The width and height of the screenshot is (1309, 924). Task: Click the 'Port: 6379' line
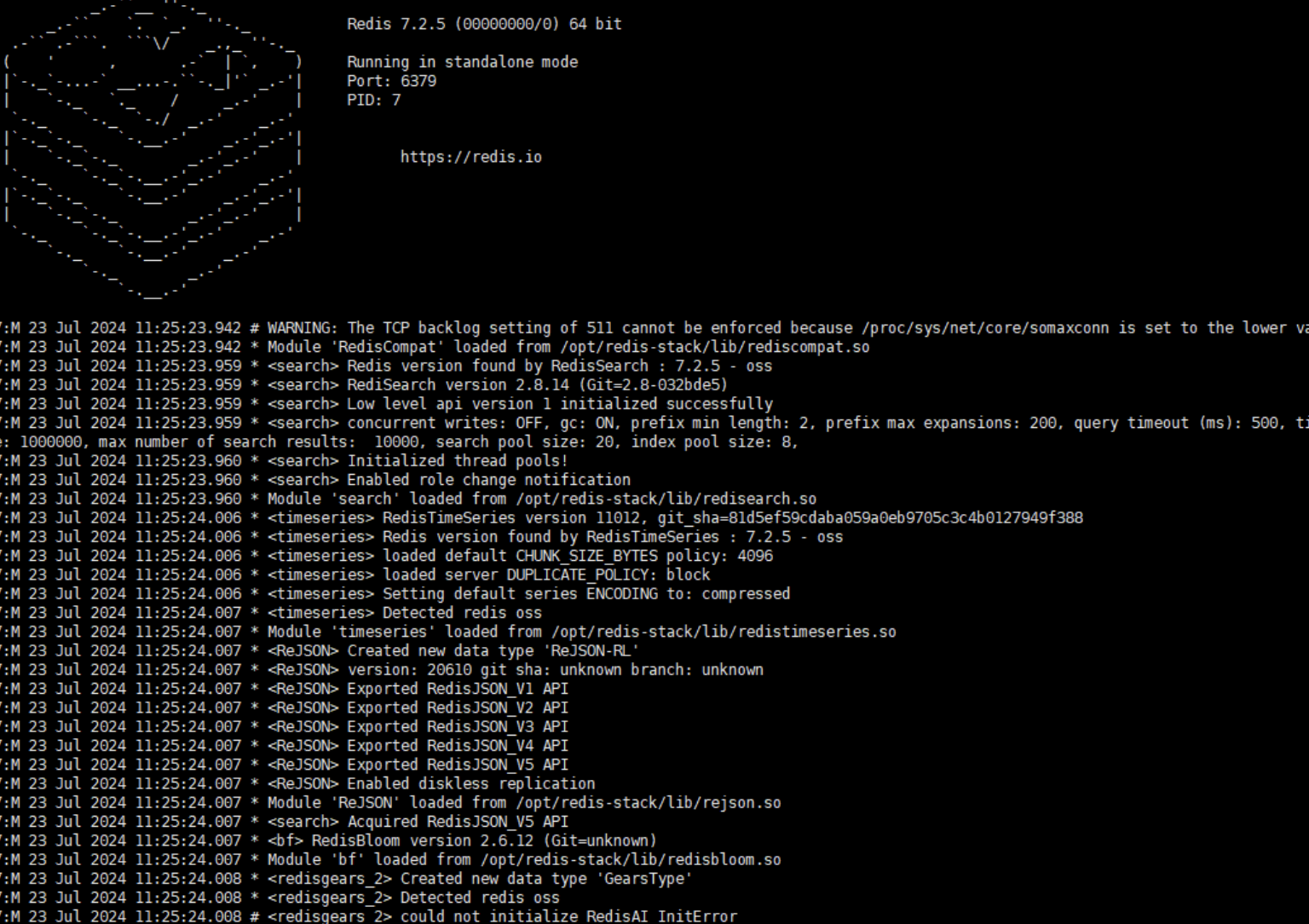pos(391,81)
